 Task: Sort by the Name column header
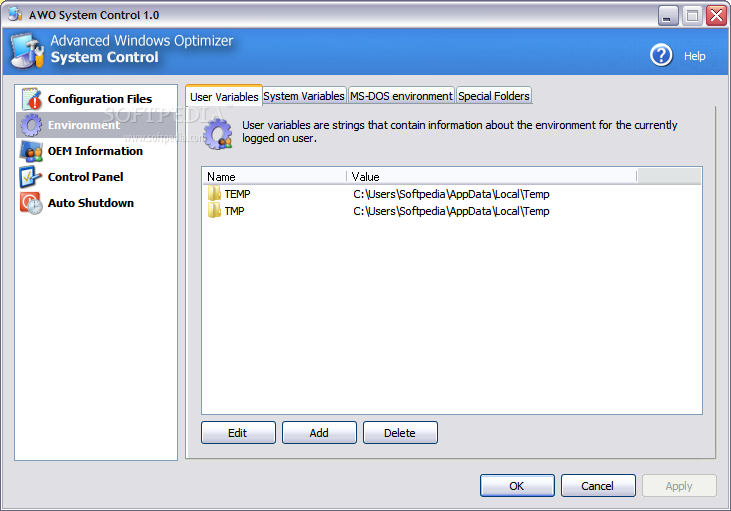click(275, 176)
